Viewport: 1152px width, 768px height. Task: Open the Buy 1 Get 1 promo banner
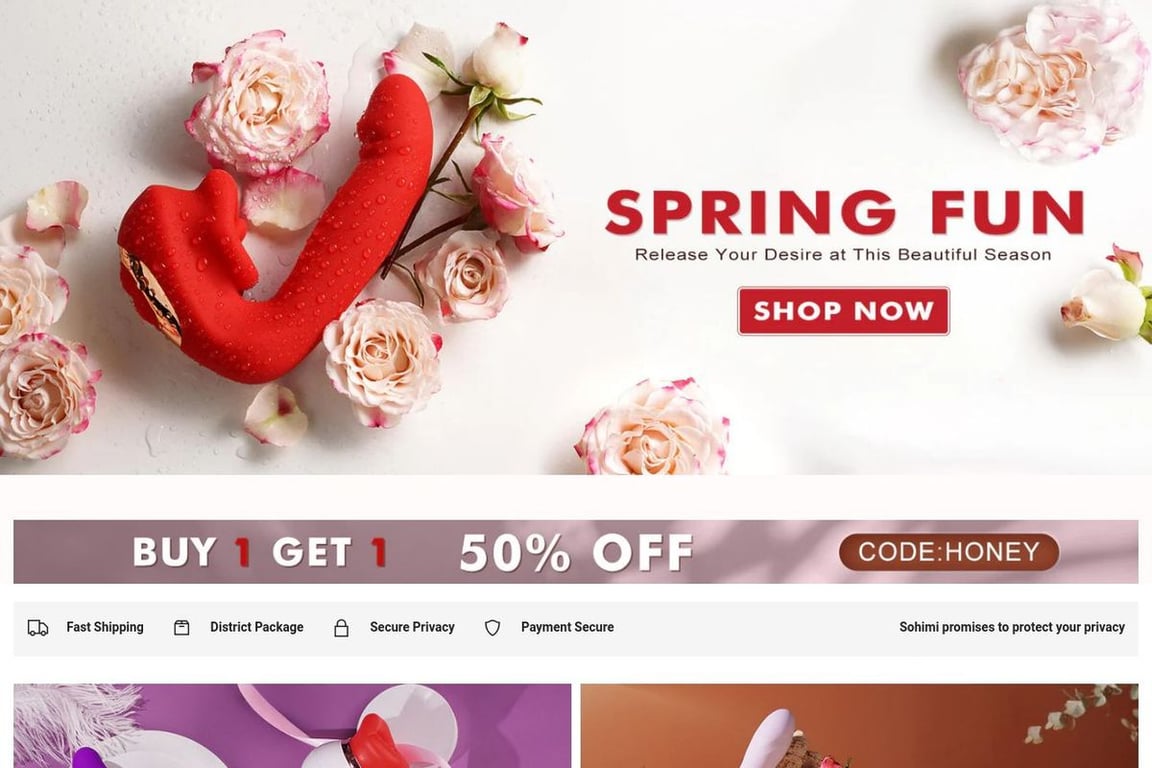(x=576, y=552)
